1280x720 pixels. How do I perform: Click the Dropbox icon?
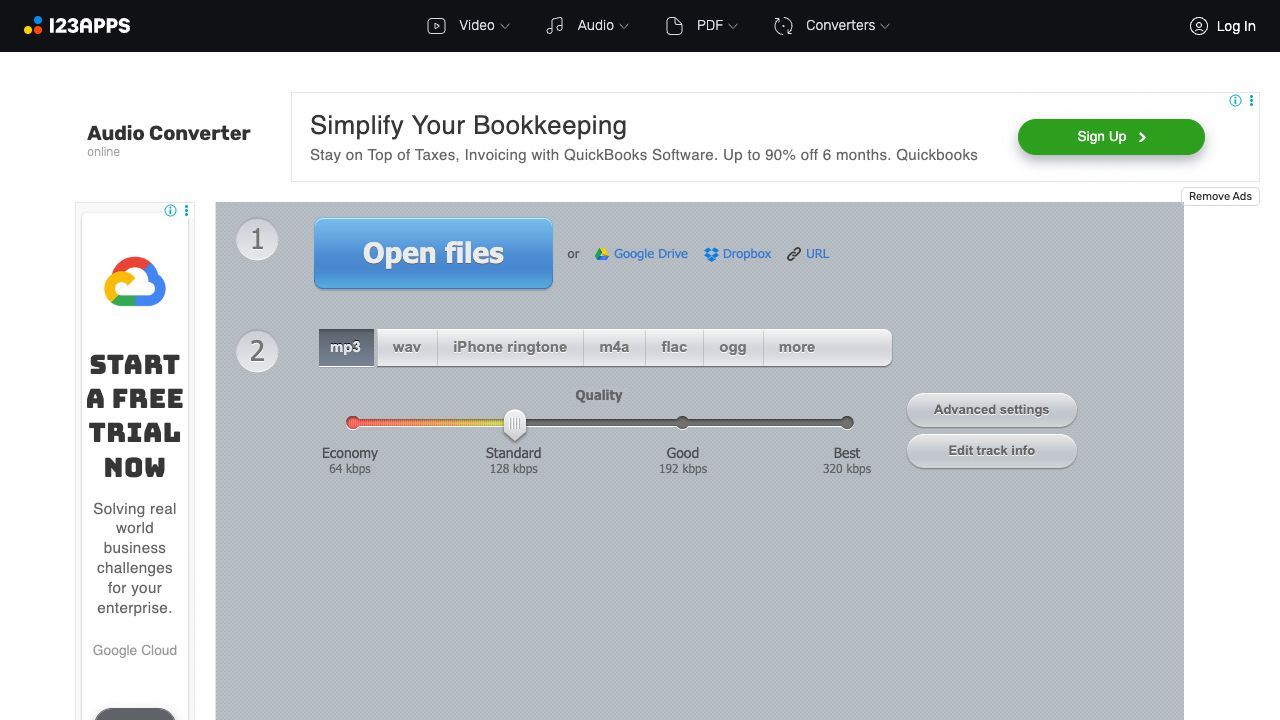point(711,254)
